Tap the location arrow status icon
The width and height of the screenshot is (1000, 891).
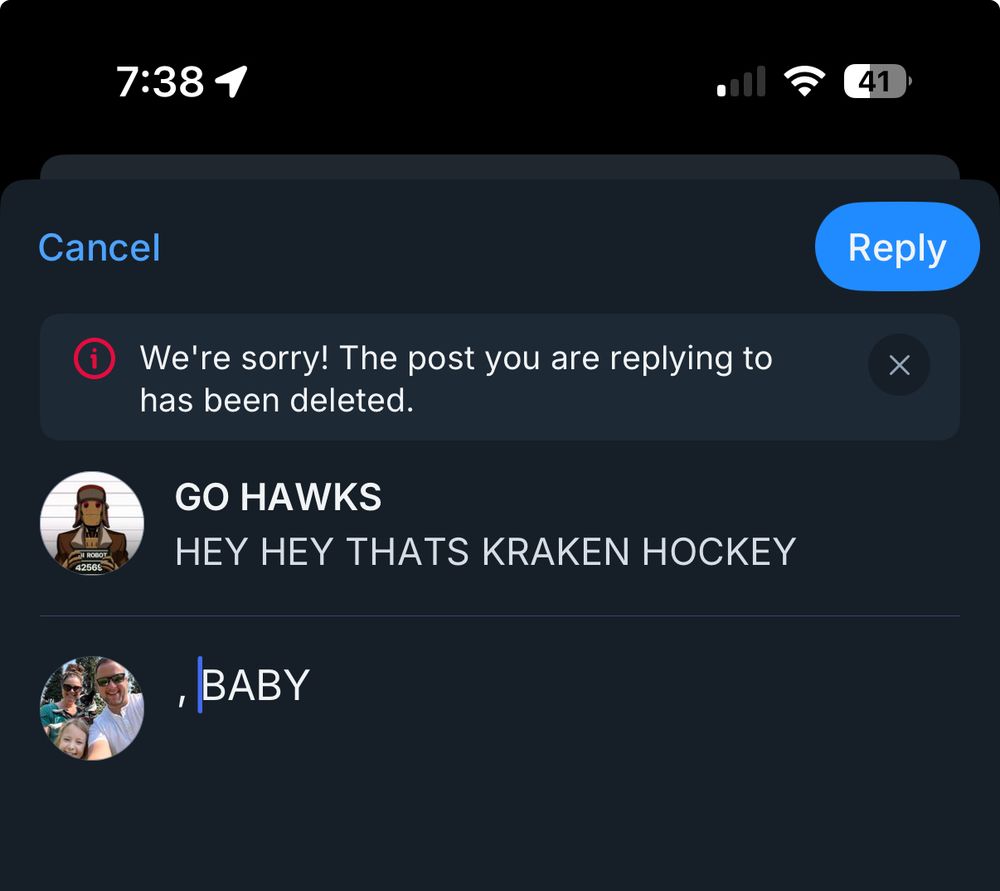point(232,81)
